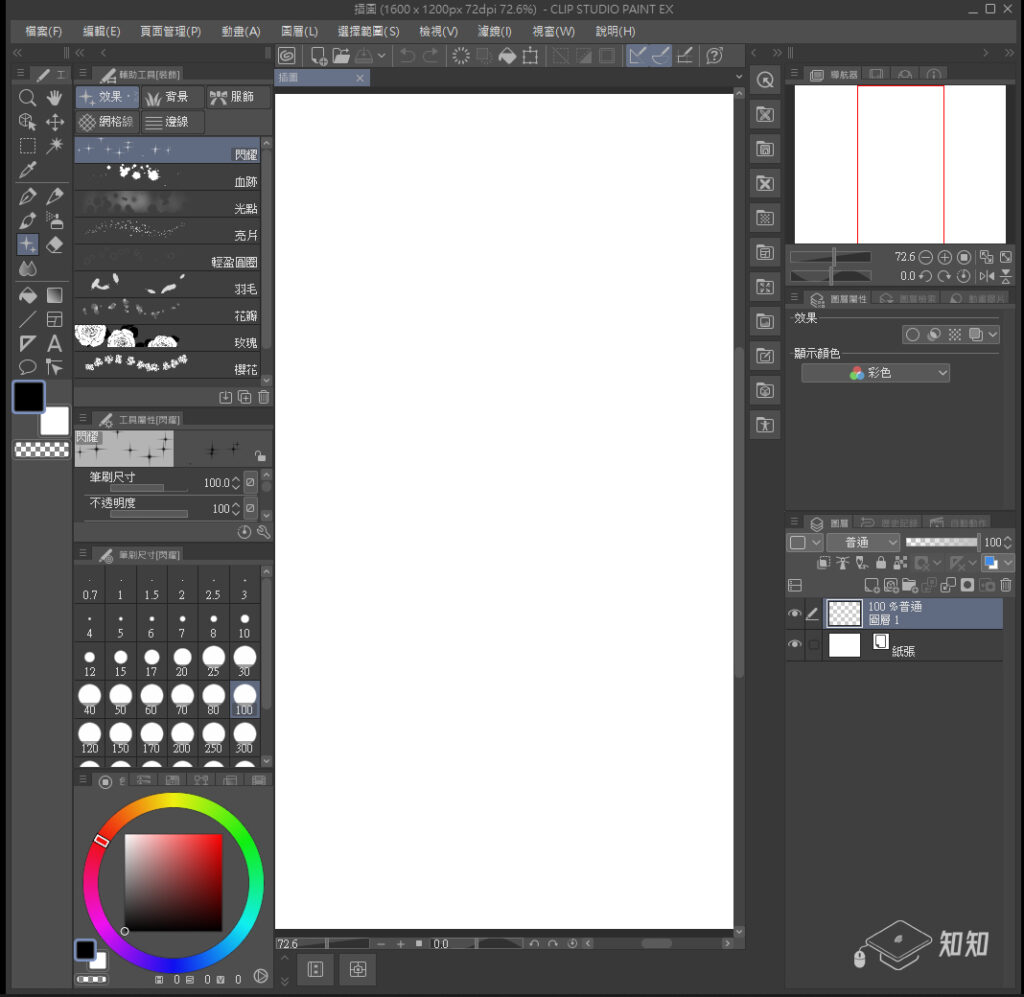The height and width of the screenshot is (997, 1024).
Task: Toggle visibility of 紙張 paper layer
Action: (x=795, y=644)
